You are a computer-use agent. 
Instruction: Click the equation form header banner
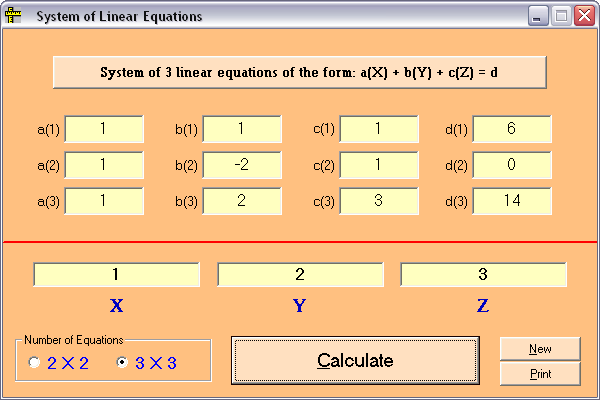click(300, 72)
